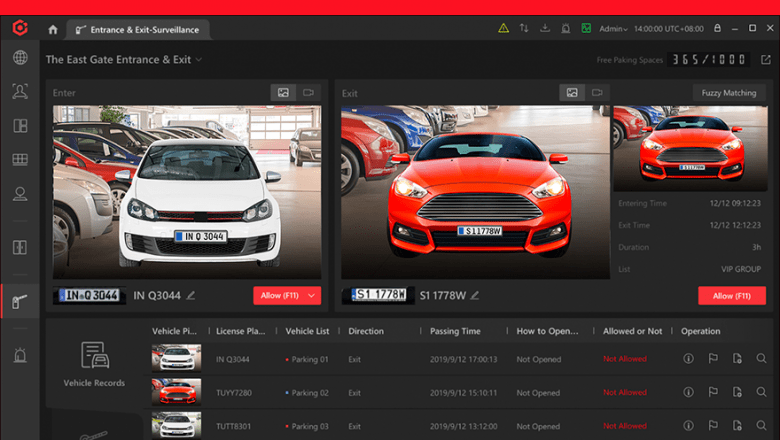The height and width of the screenshot is (440, 780).
Task: Switch Enter panel to video camera mode
Action: point(309,93)
